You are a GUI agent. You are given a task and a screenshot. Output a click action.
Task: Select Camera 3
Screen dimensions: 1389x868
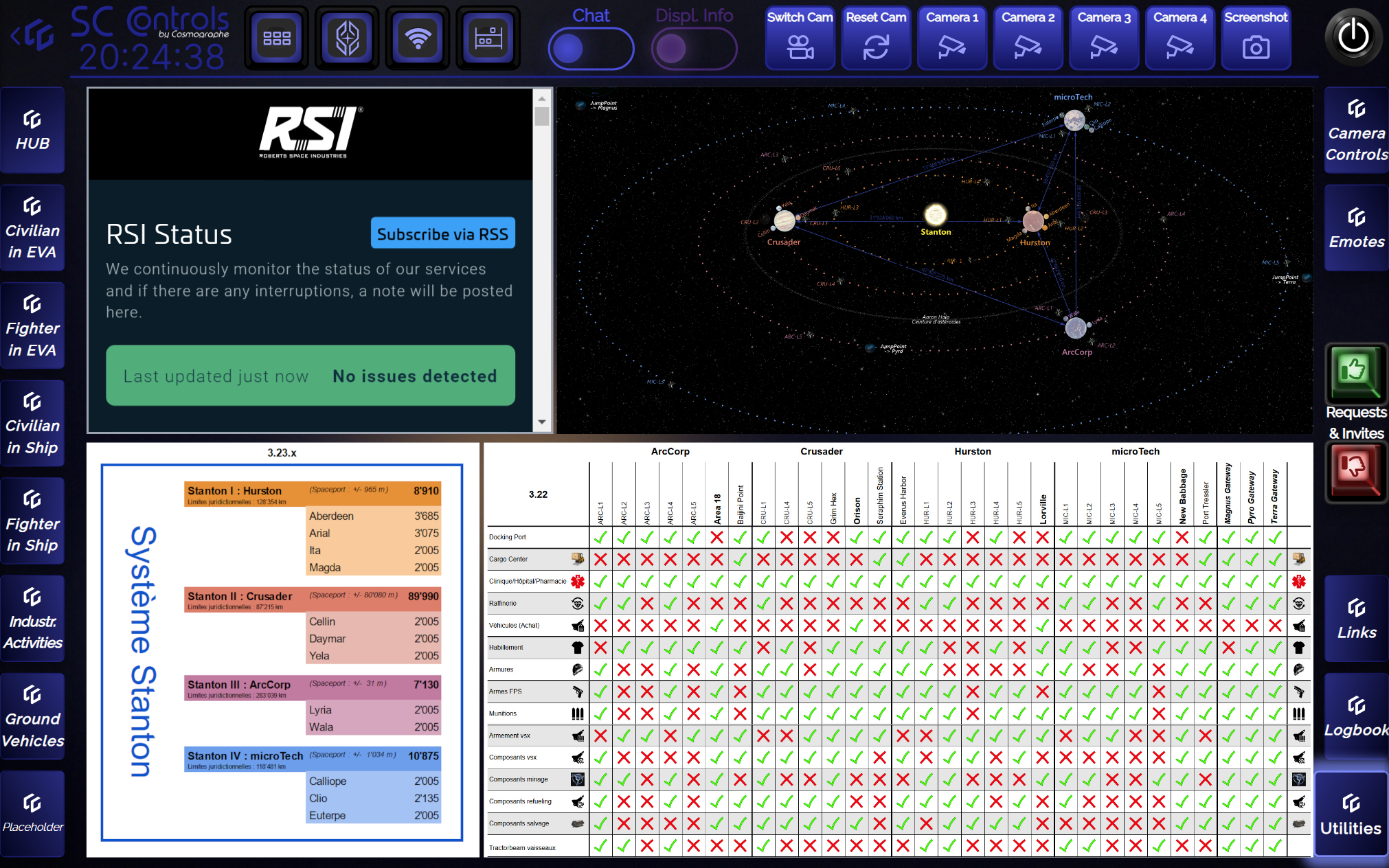pos(1104,38)
